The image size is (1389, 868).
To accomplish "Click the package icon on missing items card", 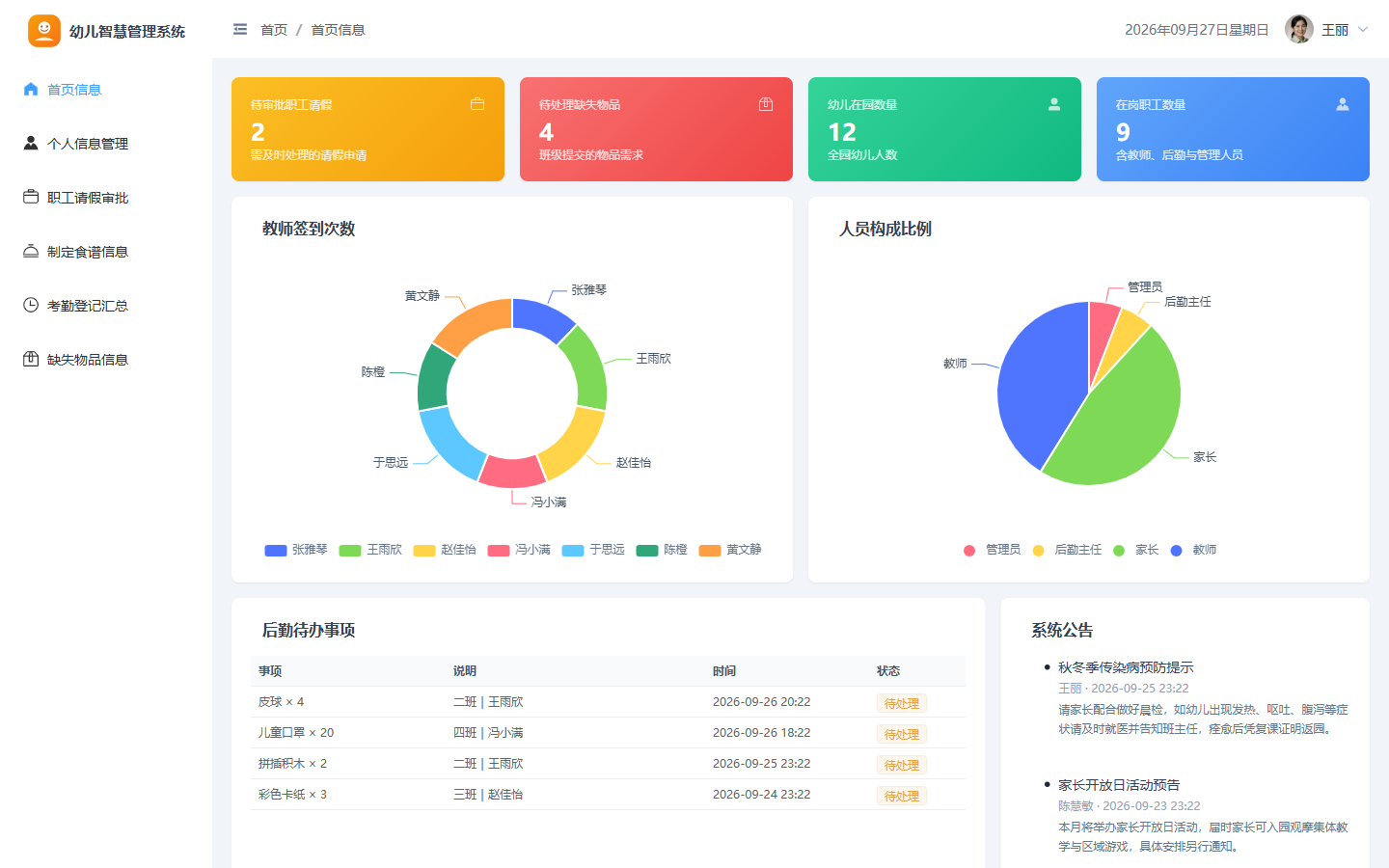I will [x=766, y=104].
